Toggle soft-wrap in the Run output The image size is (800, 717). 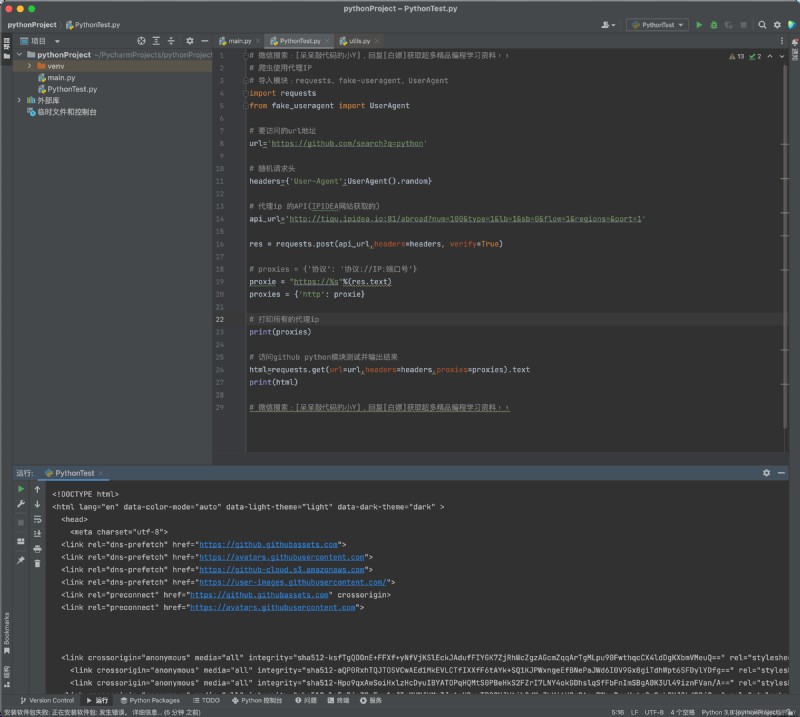point(37,519)
